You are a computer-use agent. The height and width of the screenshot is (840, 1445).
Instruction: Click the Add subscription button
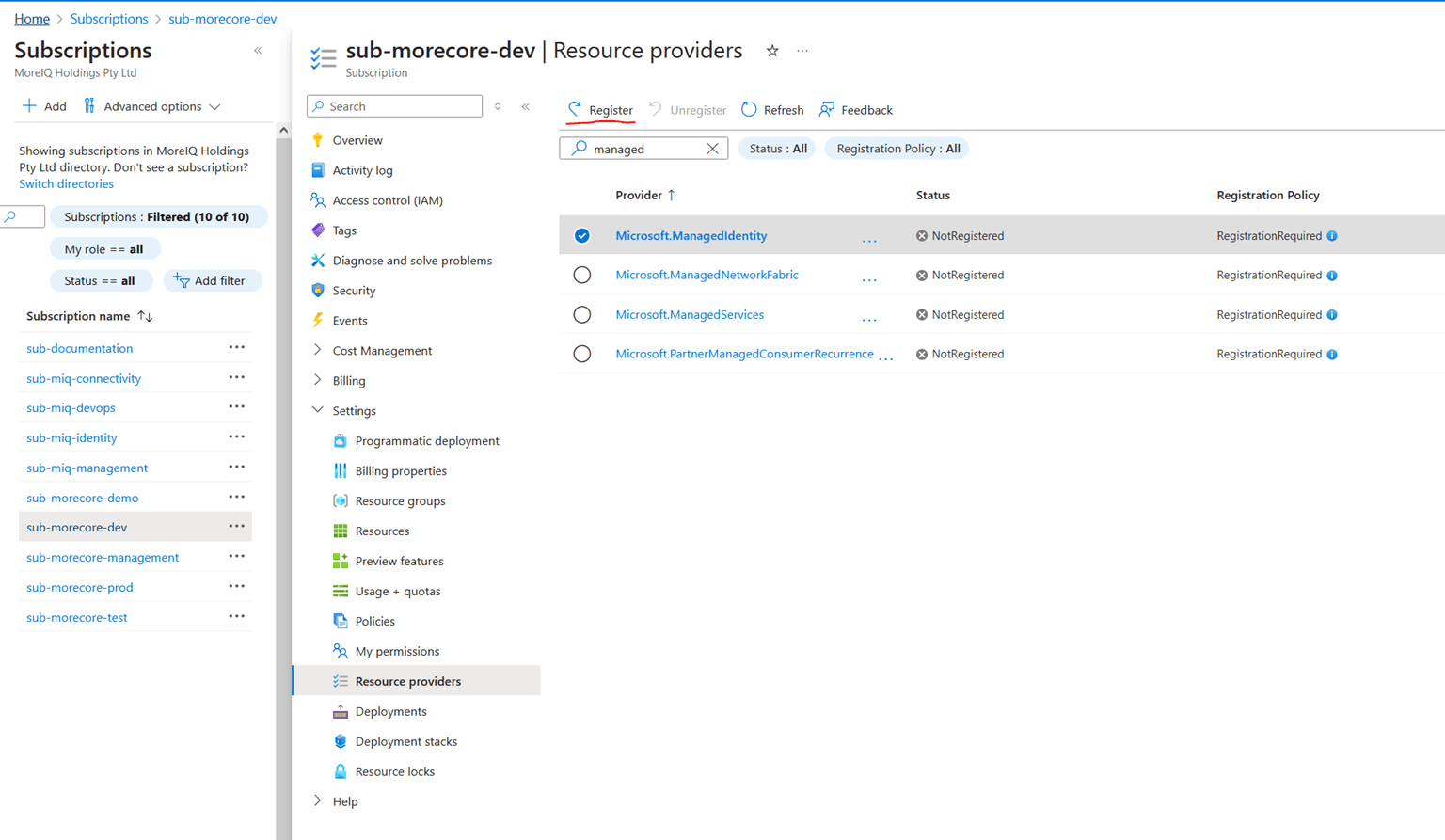[43, 105]
